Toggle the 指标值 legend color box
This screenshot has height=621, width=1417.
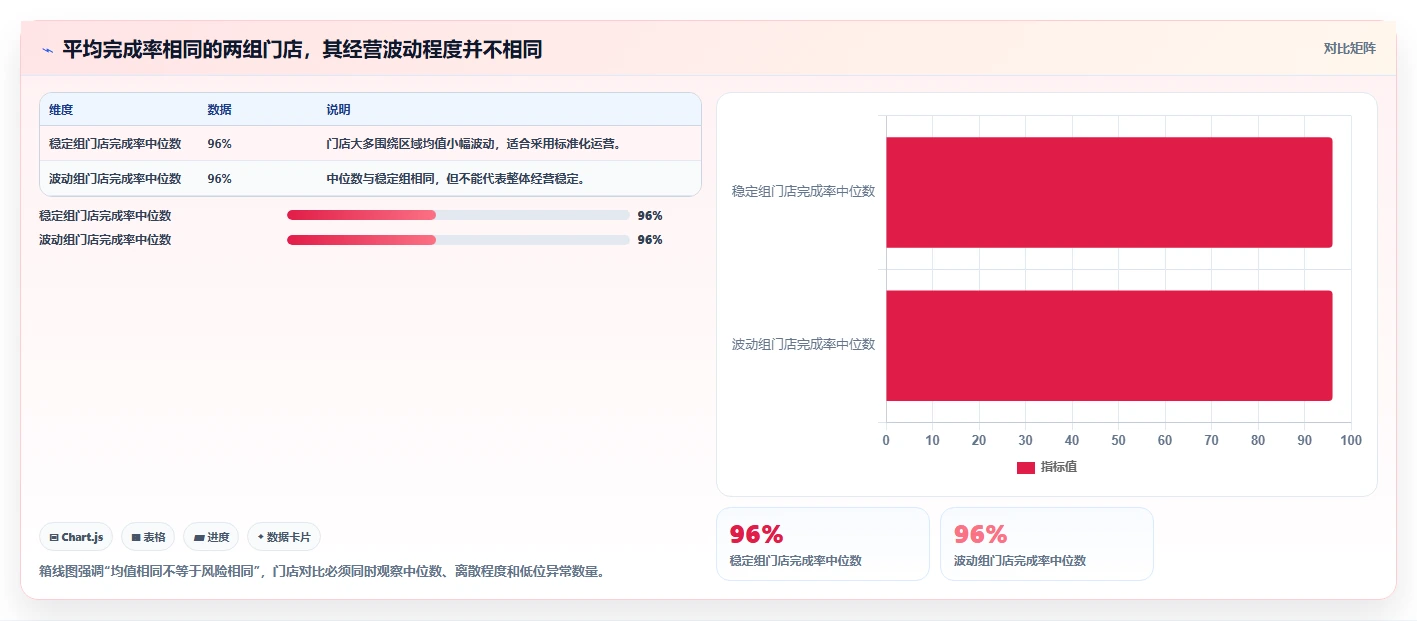pos(1026,467)
